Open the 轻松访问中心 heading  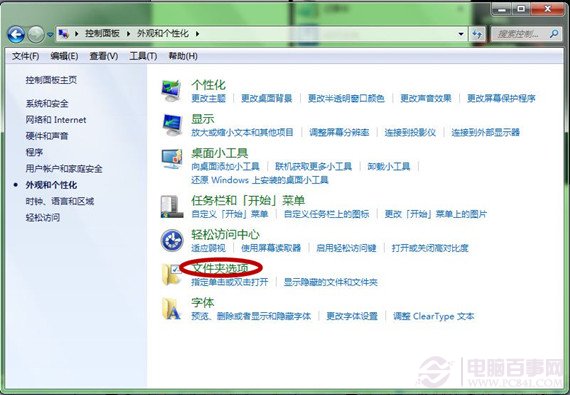pyautogui.click(x=225, y=234)
